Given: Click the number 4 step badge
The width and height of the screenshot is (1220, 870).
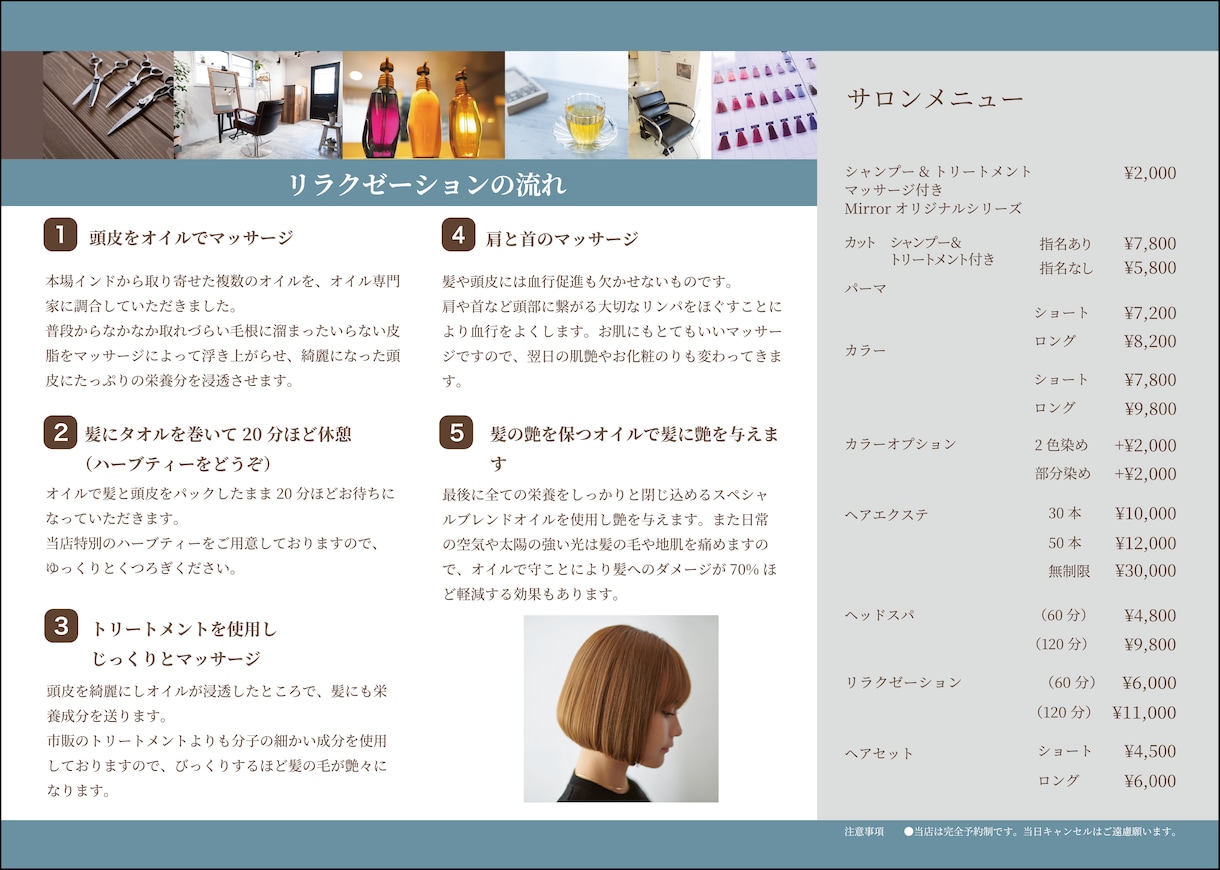Looking at the screenshot, I should coord(458,235).
